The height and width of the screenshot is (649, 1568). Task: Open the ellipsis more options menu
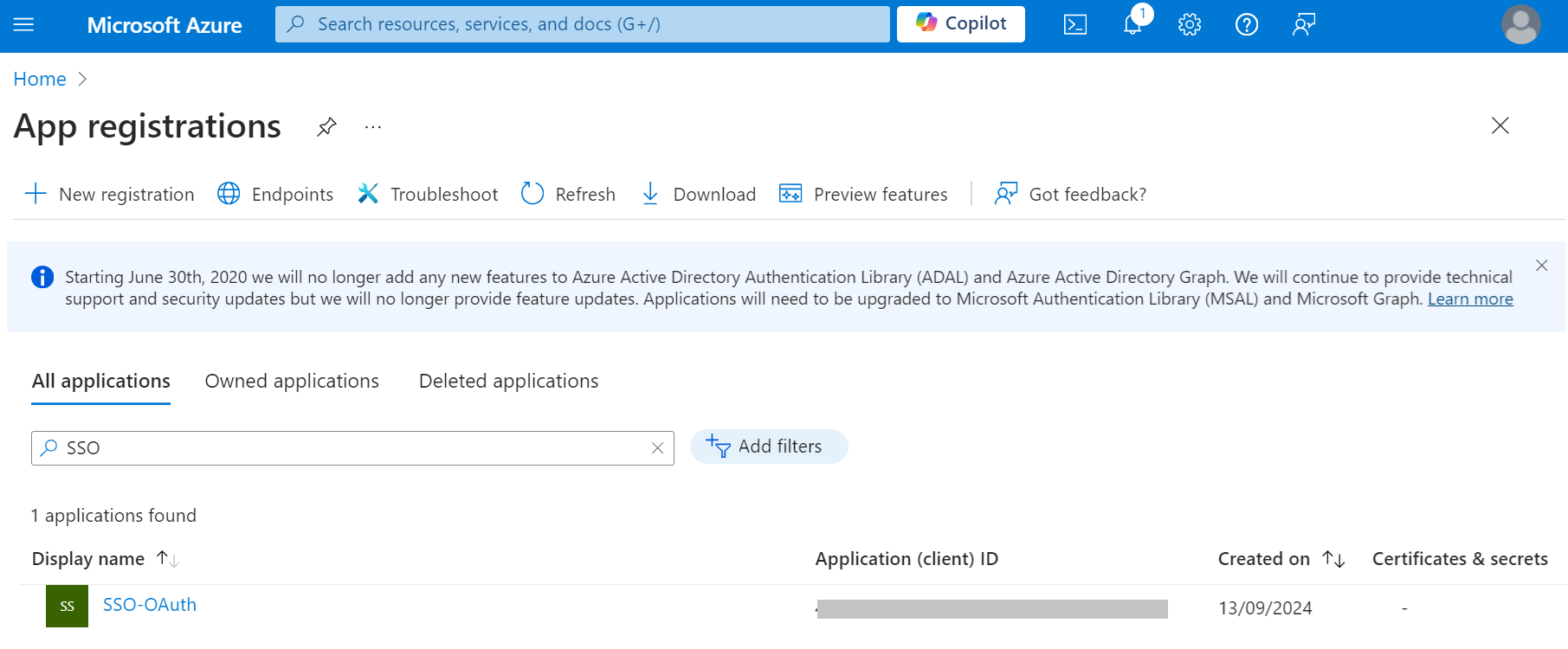pos(373,127)
